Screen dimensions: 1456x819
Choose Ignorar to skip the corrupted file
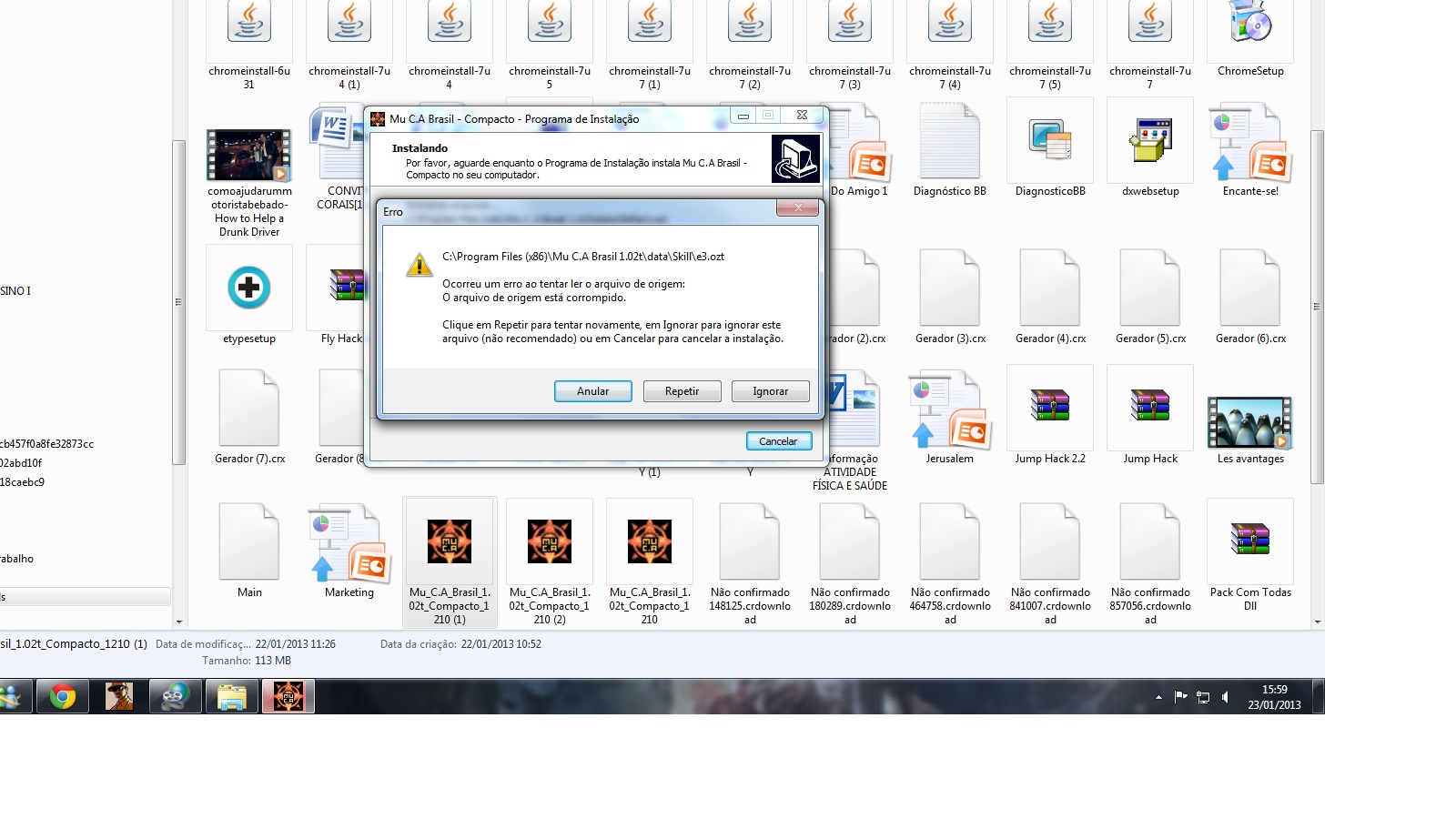[x=770, y=391]
